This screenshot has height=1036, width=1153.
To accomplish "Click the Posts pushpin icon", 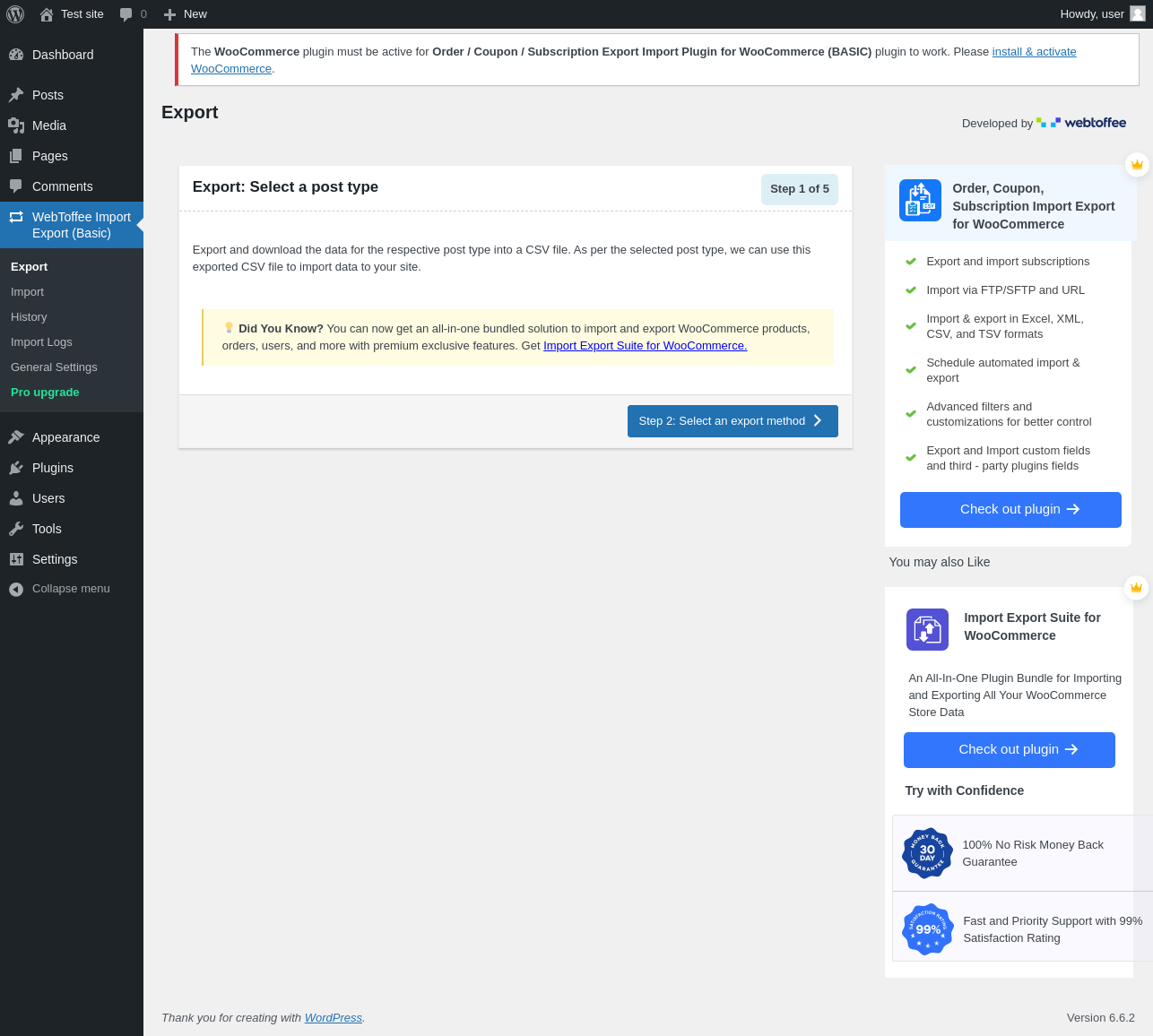I will pos(16,95).
